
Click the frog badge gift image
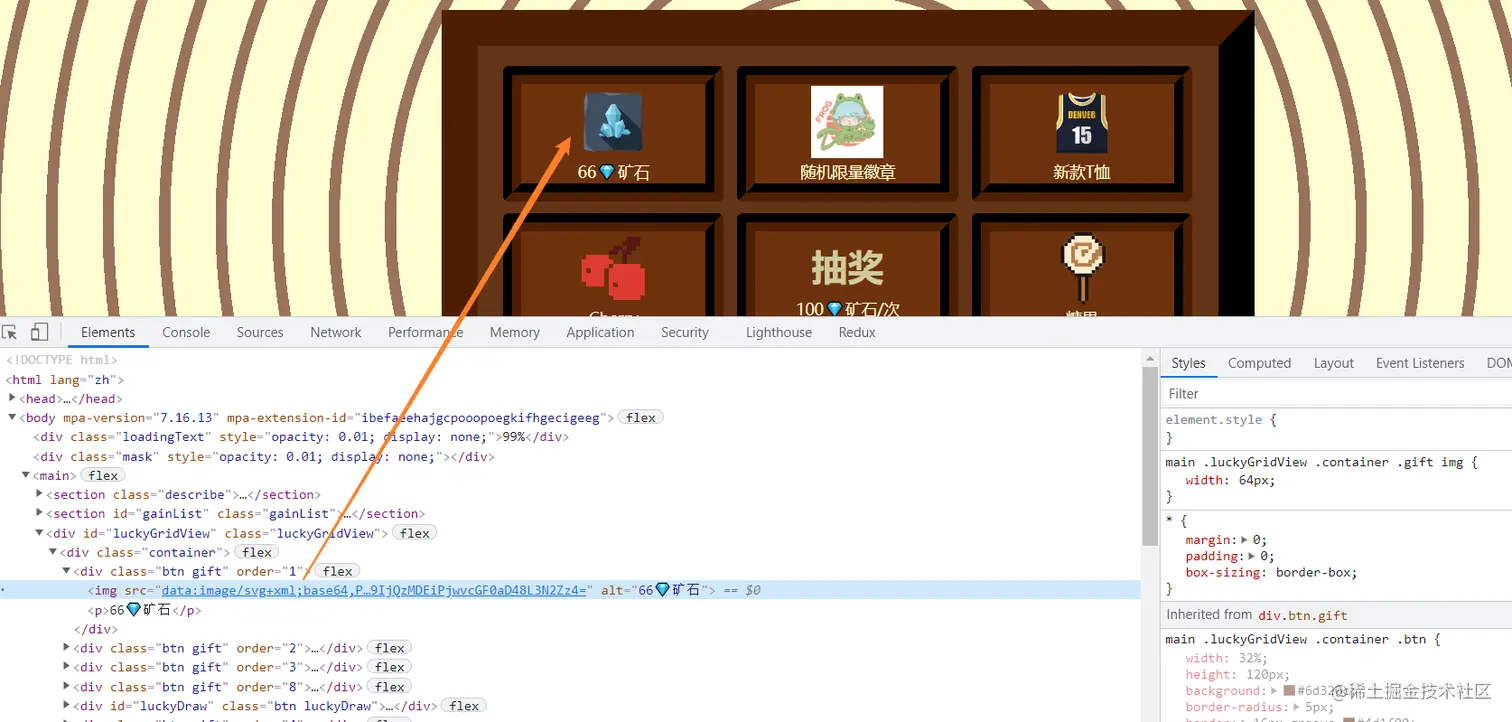847,122
